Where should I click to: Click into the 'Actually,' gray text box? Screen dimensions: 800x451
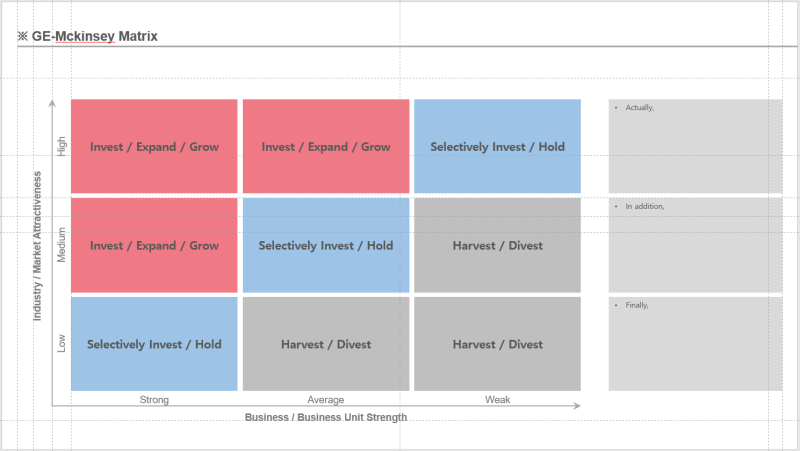[695, 145]
